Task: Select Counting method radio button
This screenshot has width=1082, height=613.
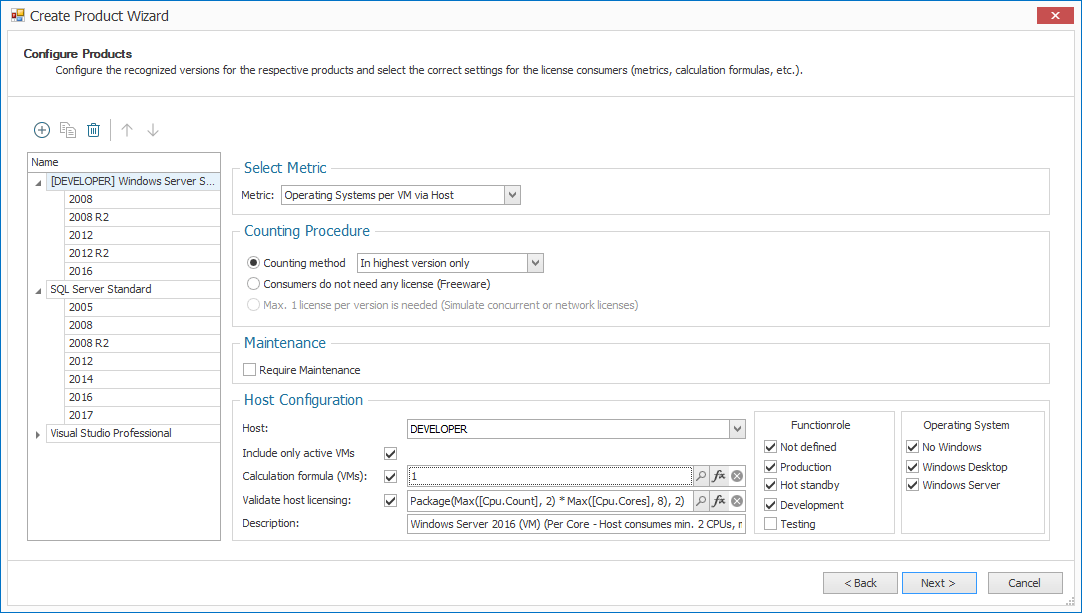Action: (253, 263)
